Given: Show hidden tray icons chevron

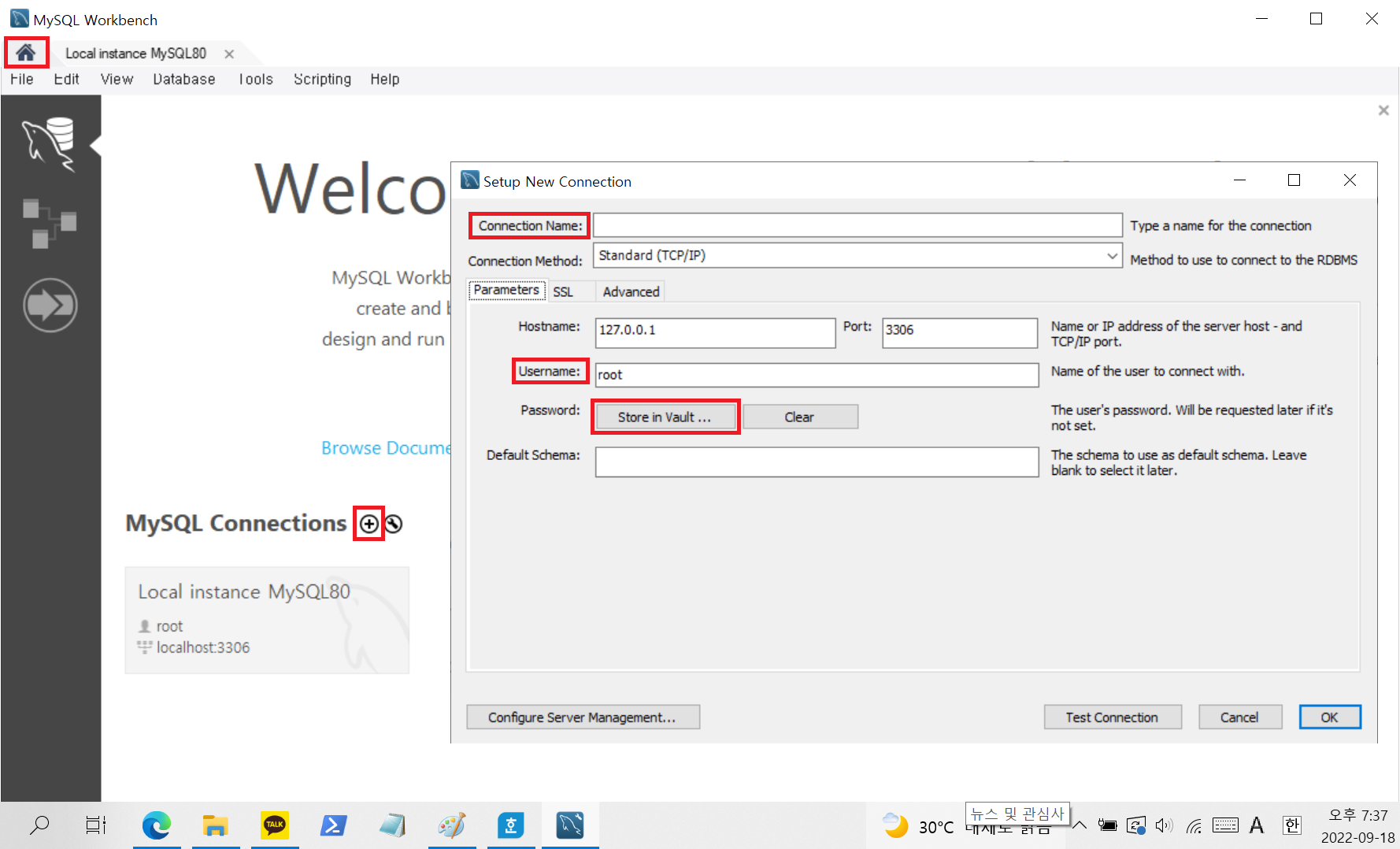Looking at the screenshot, I should [1080, 825].
